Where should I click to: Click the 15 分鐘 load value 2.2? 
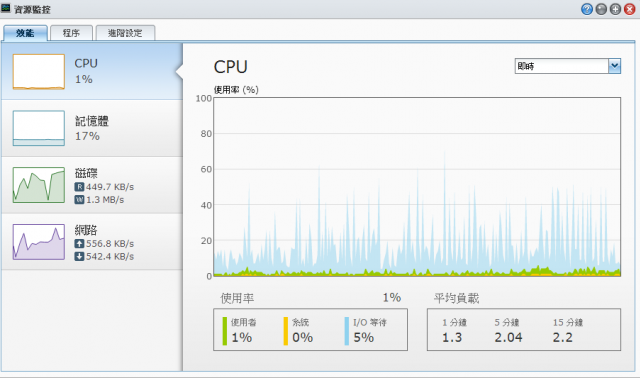(x=562, y=338)
